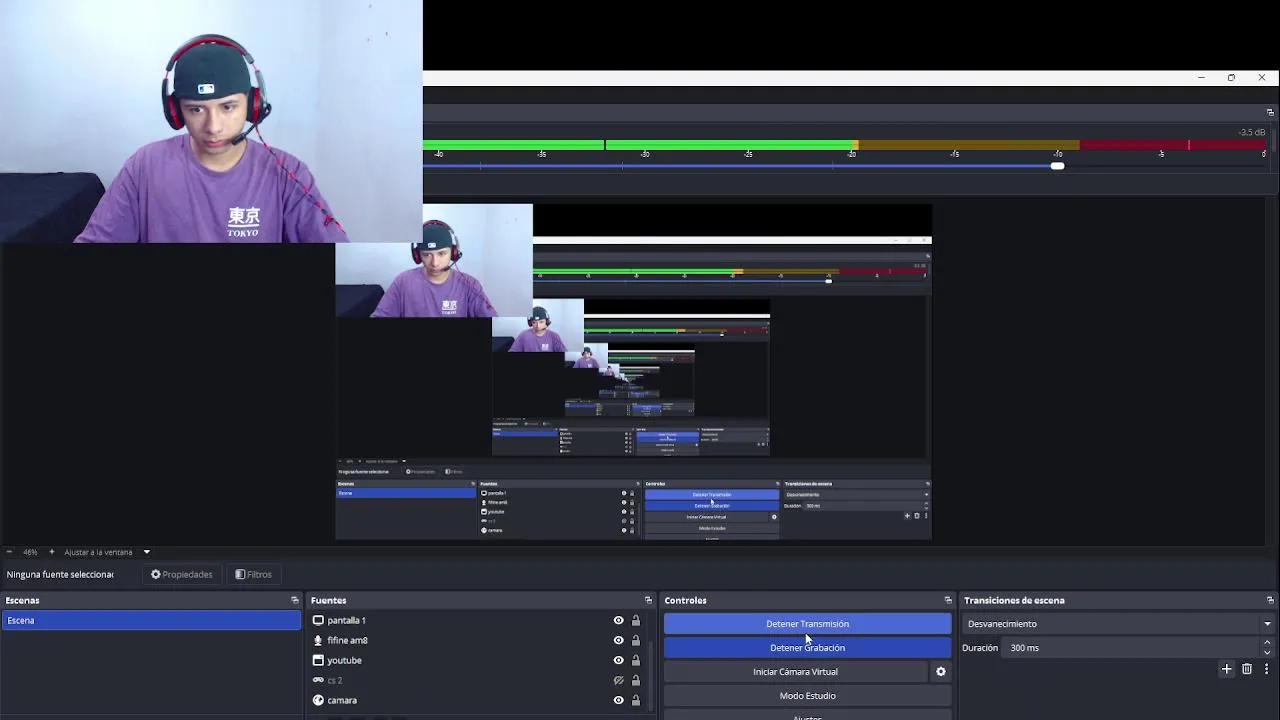This screenshot has width=1280, height=720.
Task: Open Propiedades for the source
Action: point(181,574)
